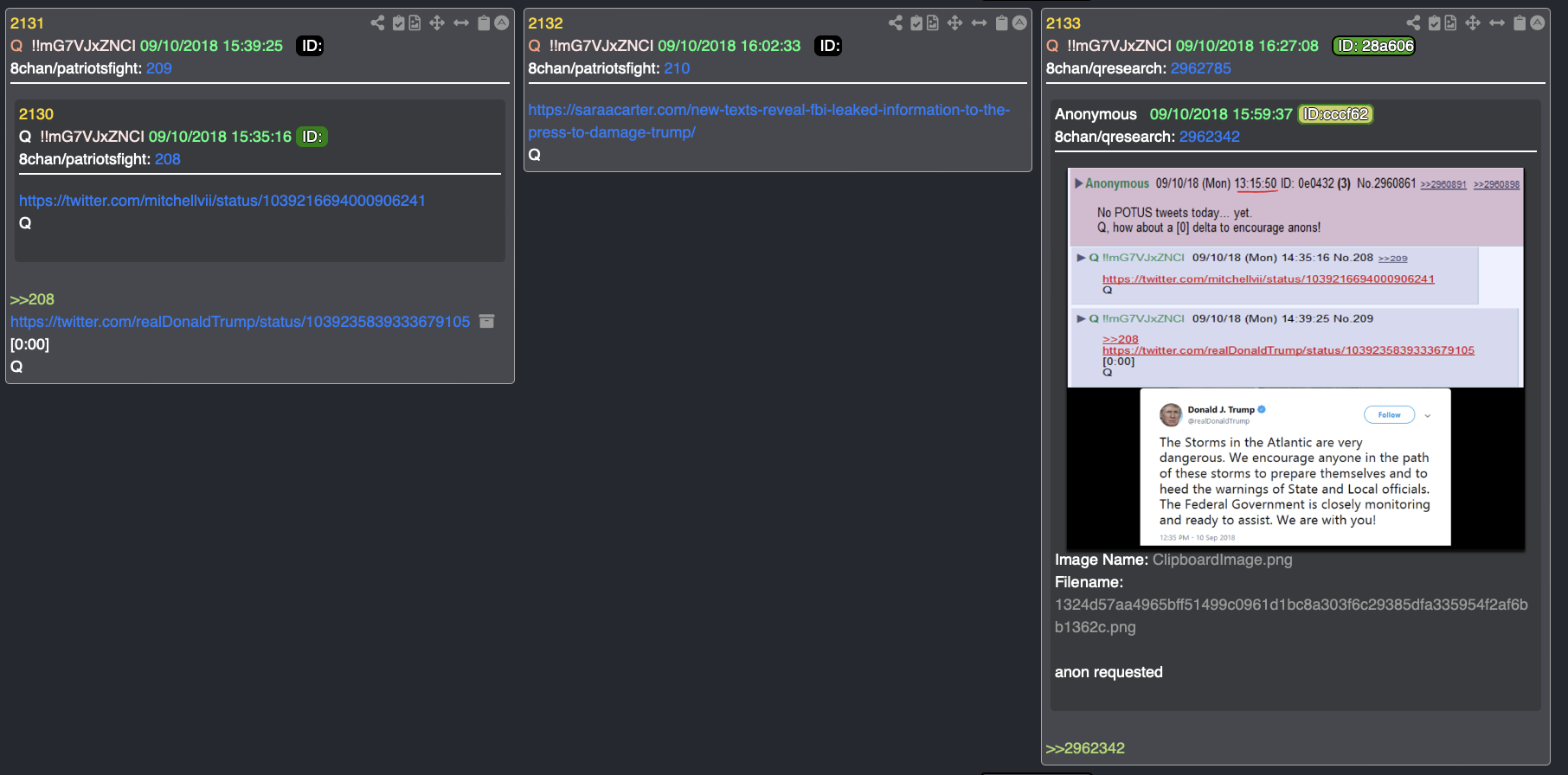Open realDonaldTrump twitter status link

coord(241,322)
